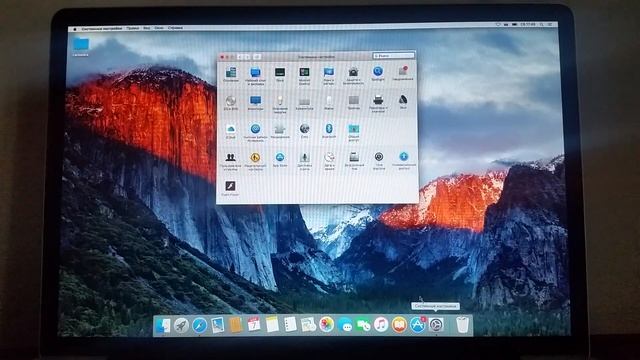Open the Окно menu
Screen dimensions: 640x360
[159, 28]
